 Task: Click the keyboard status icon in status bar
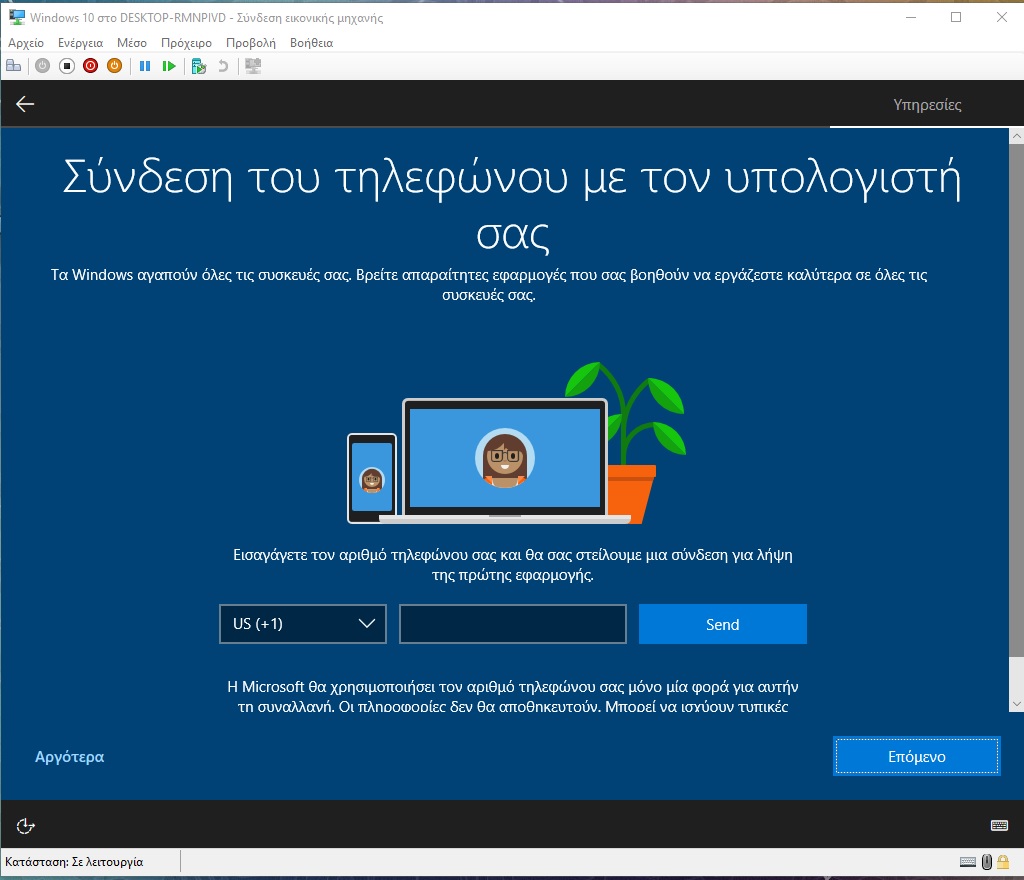click(968, 862)
